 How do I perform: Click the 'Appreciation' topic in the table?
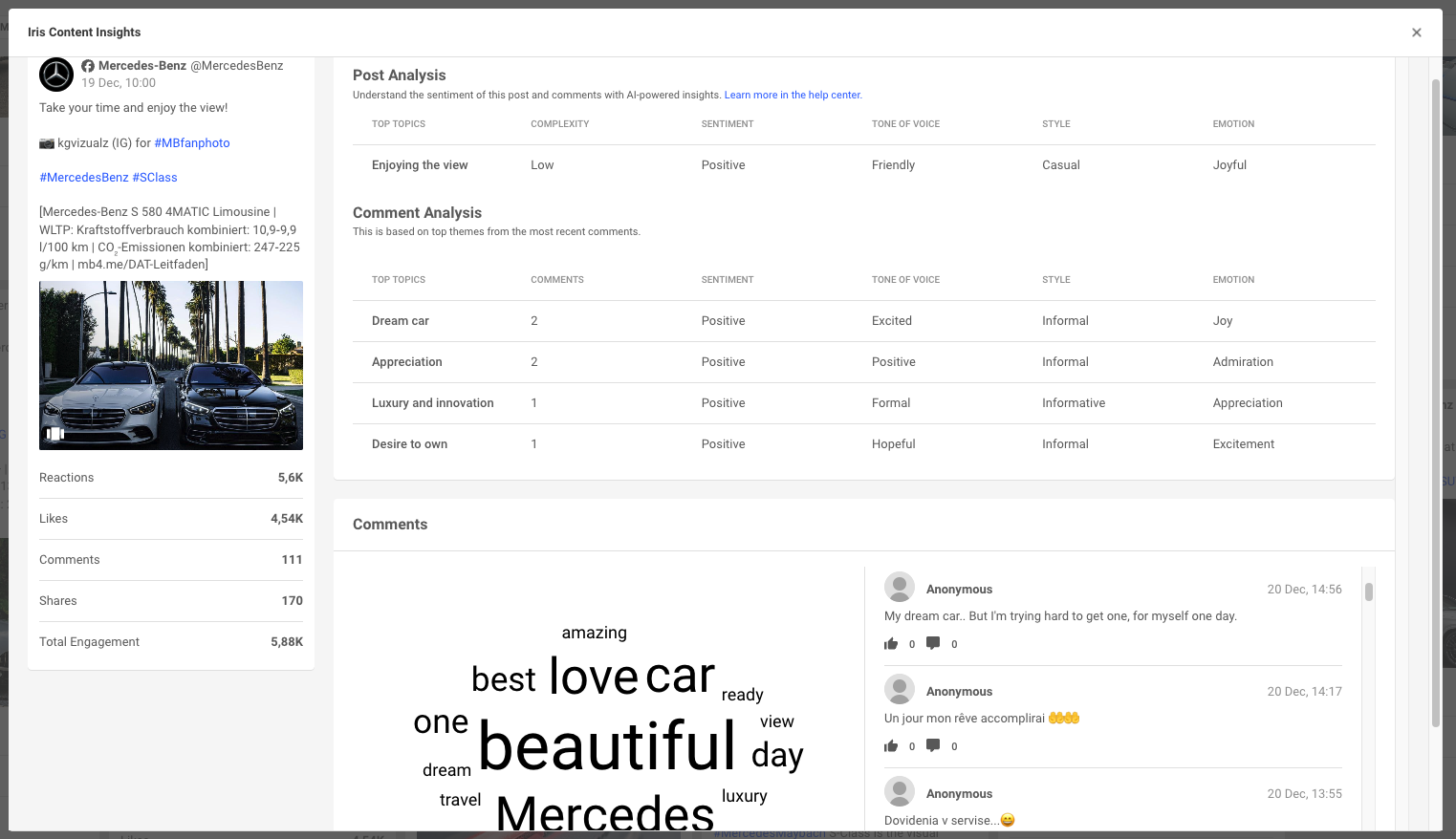coord(407,362)
